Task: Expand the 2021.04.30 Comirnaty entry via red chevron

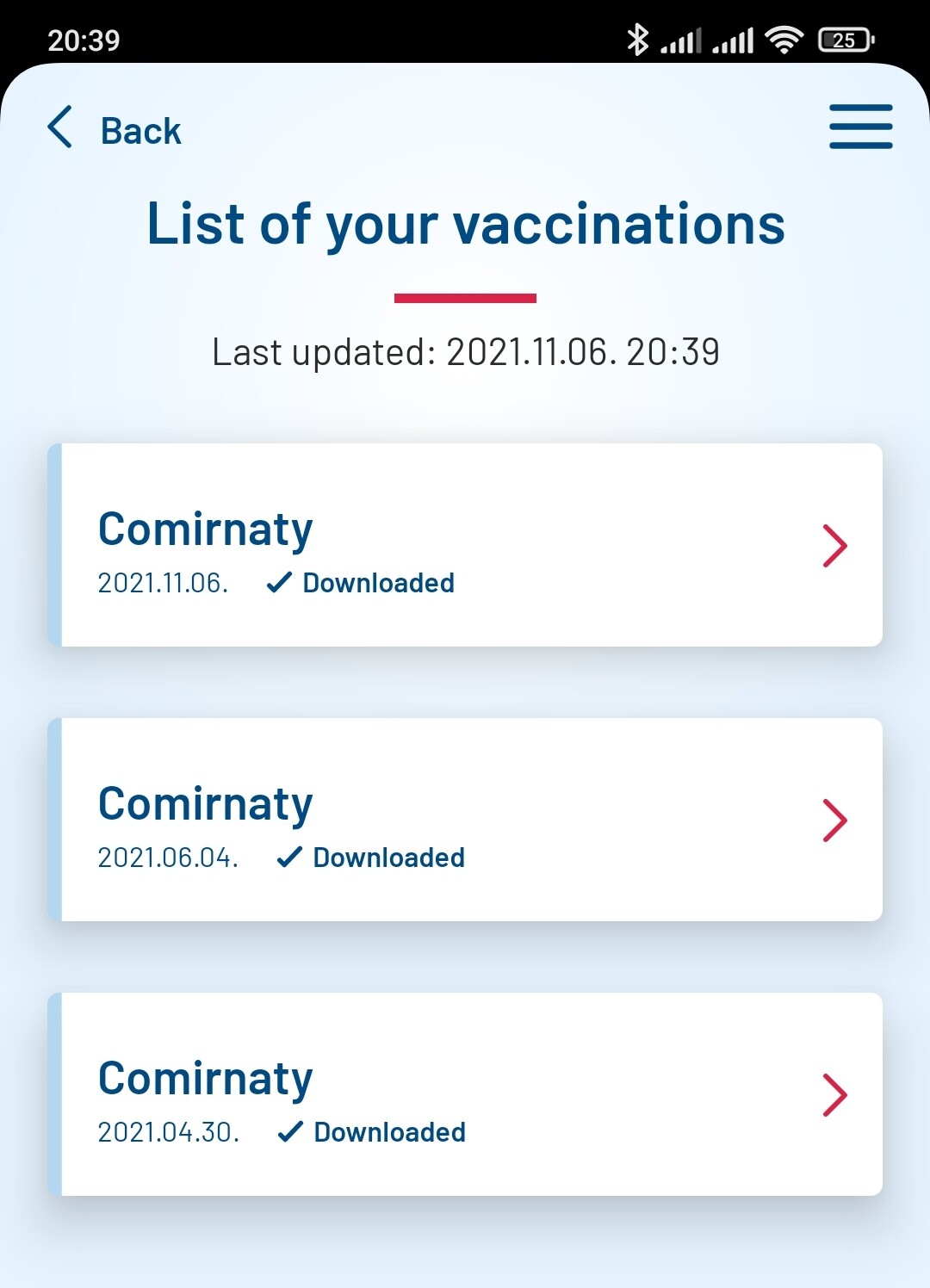Action: coord(834,1095)
